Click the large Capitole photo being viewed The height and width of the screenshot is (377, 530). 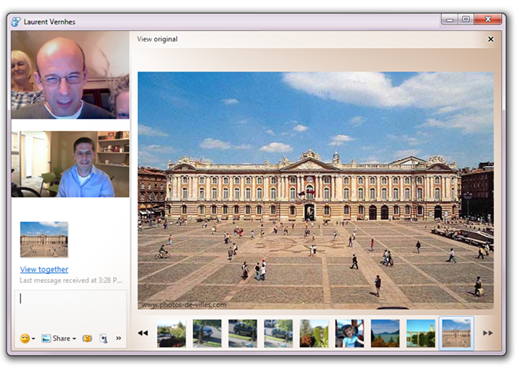(316, 190)
